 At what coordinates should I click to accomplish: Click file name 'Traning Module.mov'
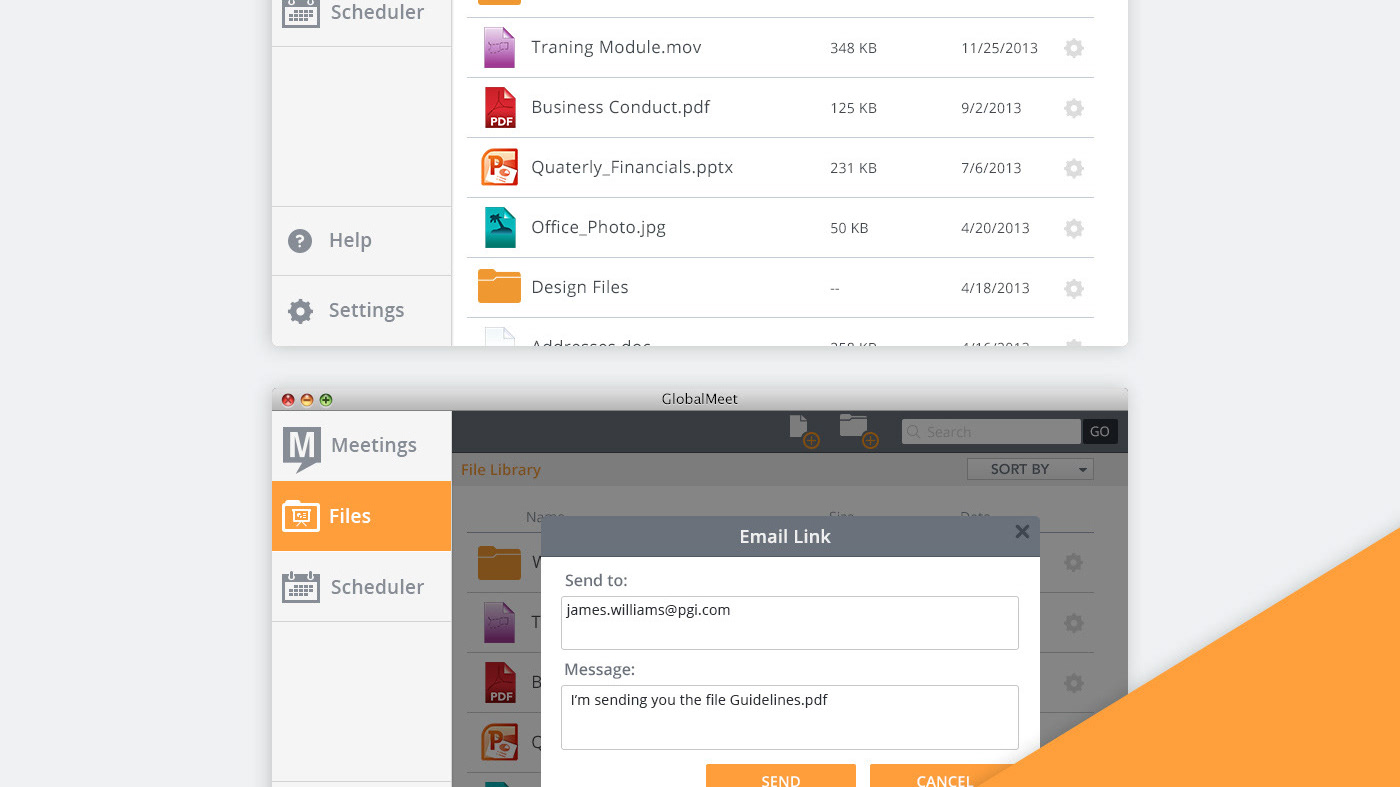tap(616, 48)
